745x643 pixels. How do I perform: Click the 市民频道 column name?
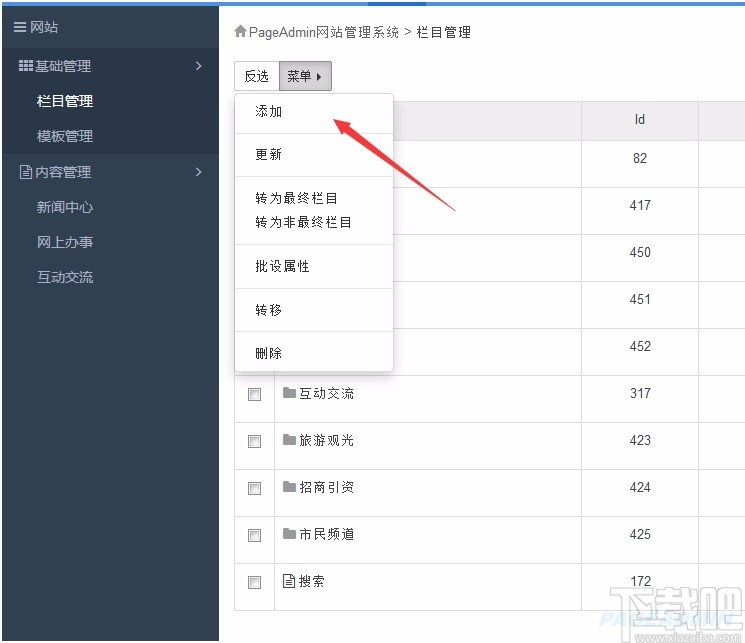326,534
